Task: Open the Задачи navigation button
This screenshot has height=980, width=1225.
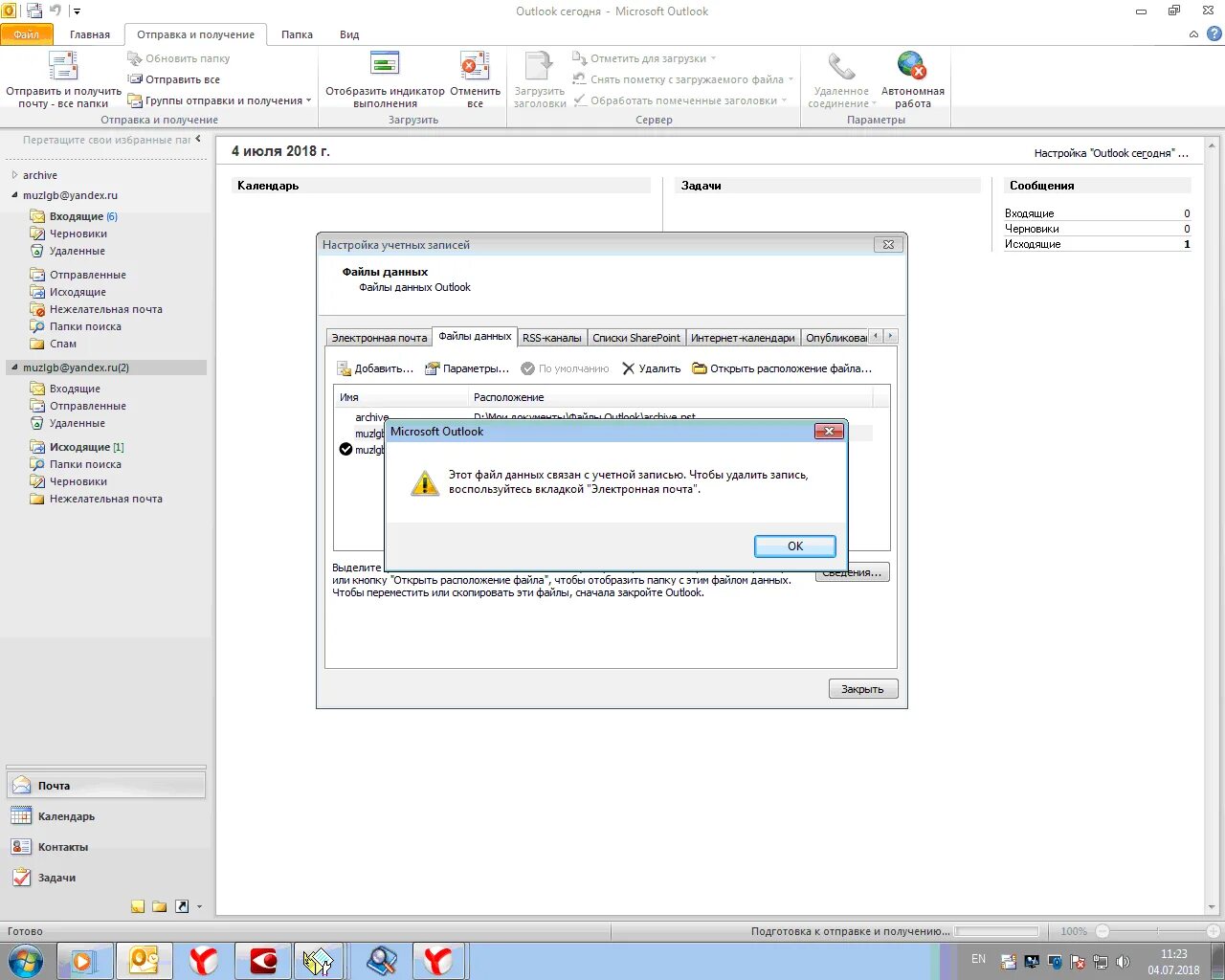Action: [x=106, y=878]
